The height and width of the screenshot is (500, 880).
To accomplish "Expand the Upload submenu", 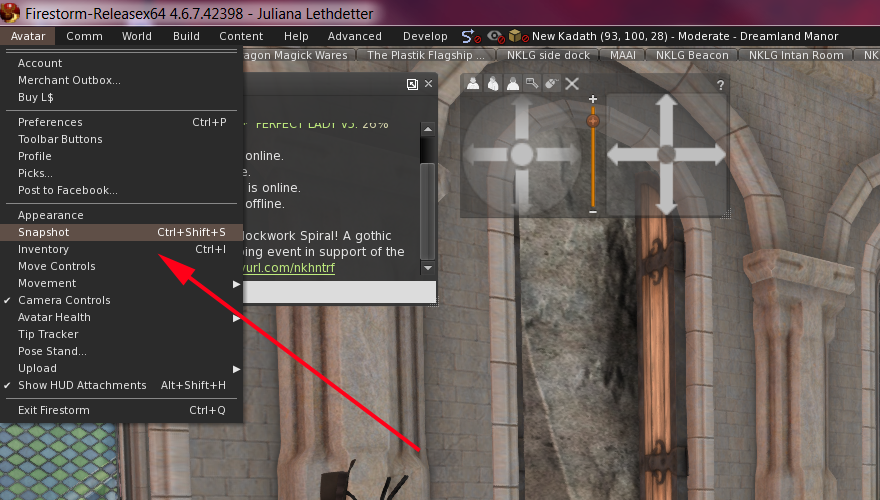I will point(121,369).
